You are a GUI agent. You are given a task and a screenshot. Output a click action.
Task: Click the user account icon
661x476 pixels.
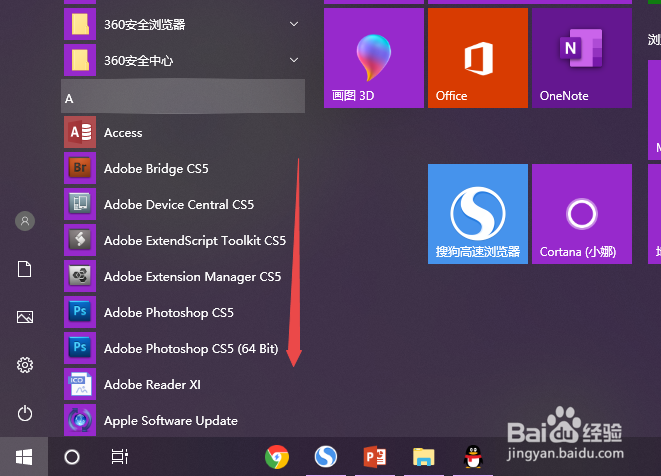coord(25,221)
